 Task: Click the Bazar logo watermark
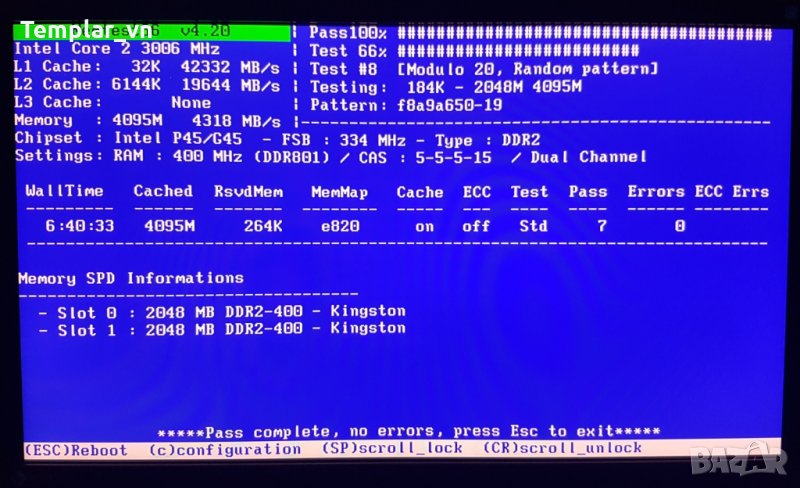[x=750, y=462]
